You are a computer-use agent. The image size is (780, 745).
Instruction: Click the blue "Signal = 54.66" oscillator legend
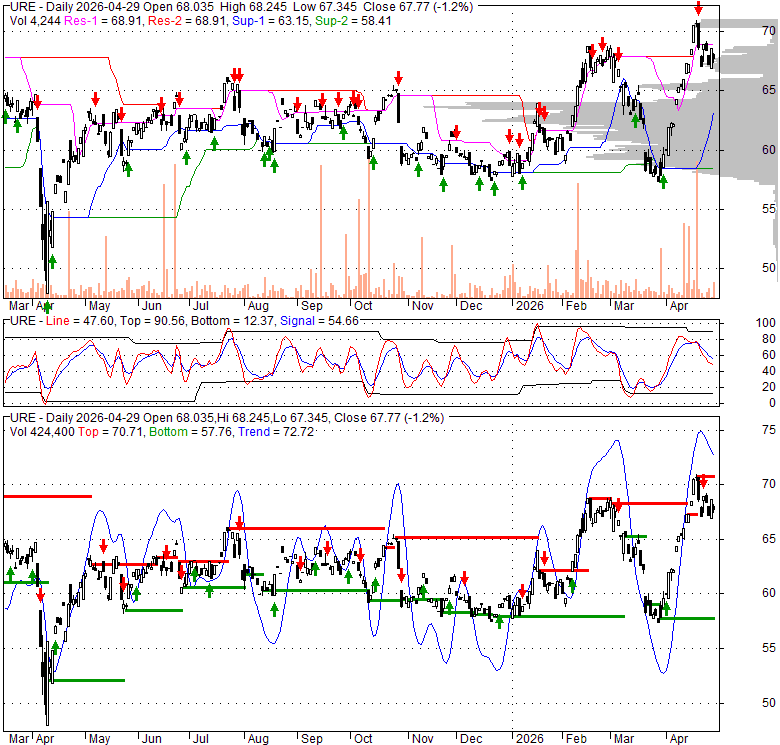[319, 321]
